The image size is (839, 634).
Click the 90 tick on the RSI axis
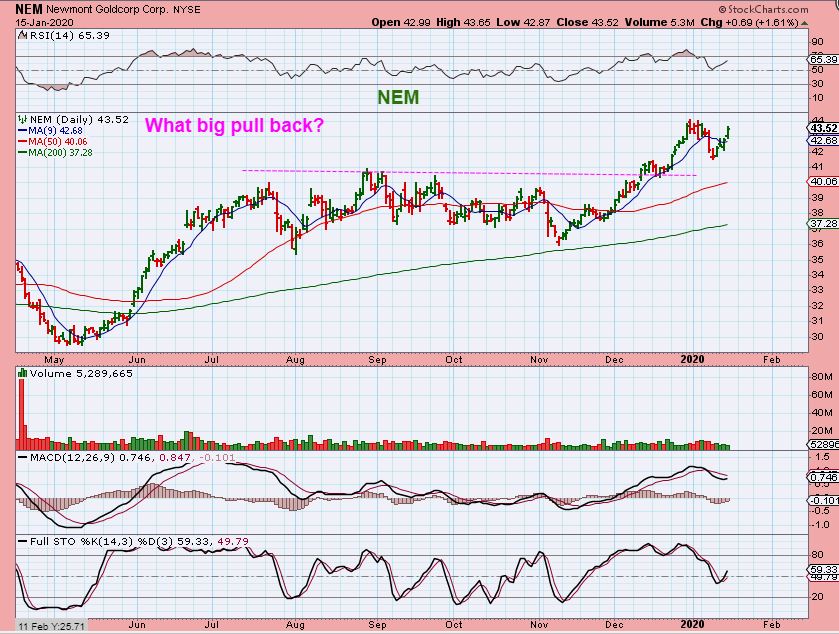pos(817,42)
